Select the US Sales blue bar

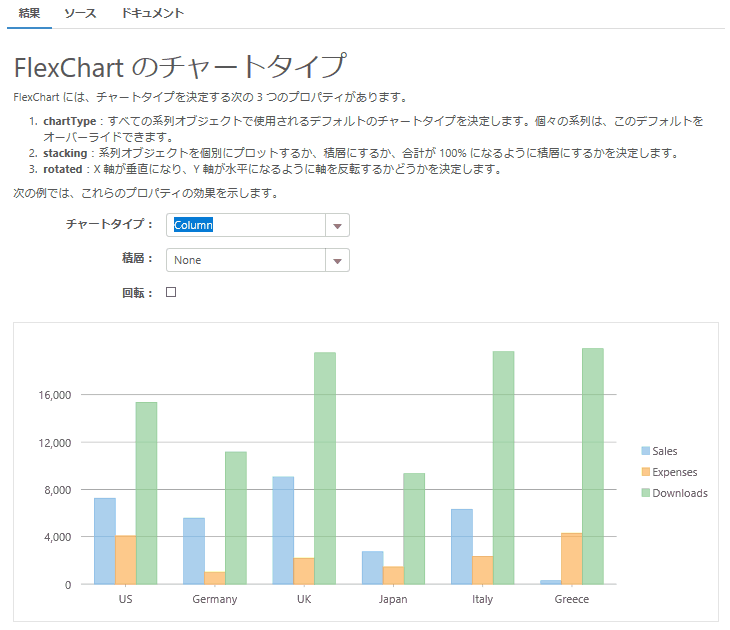point(105,541)
